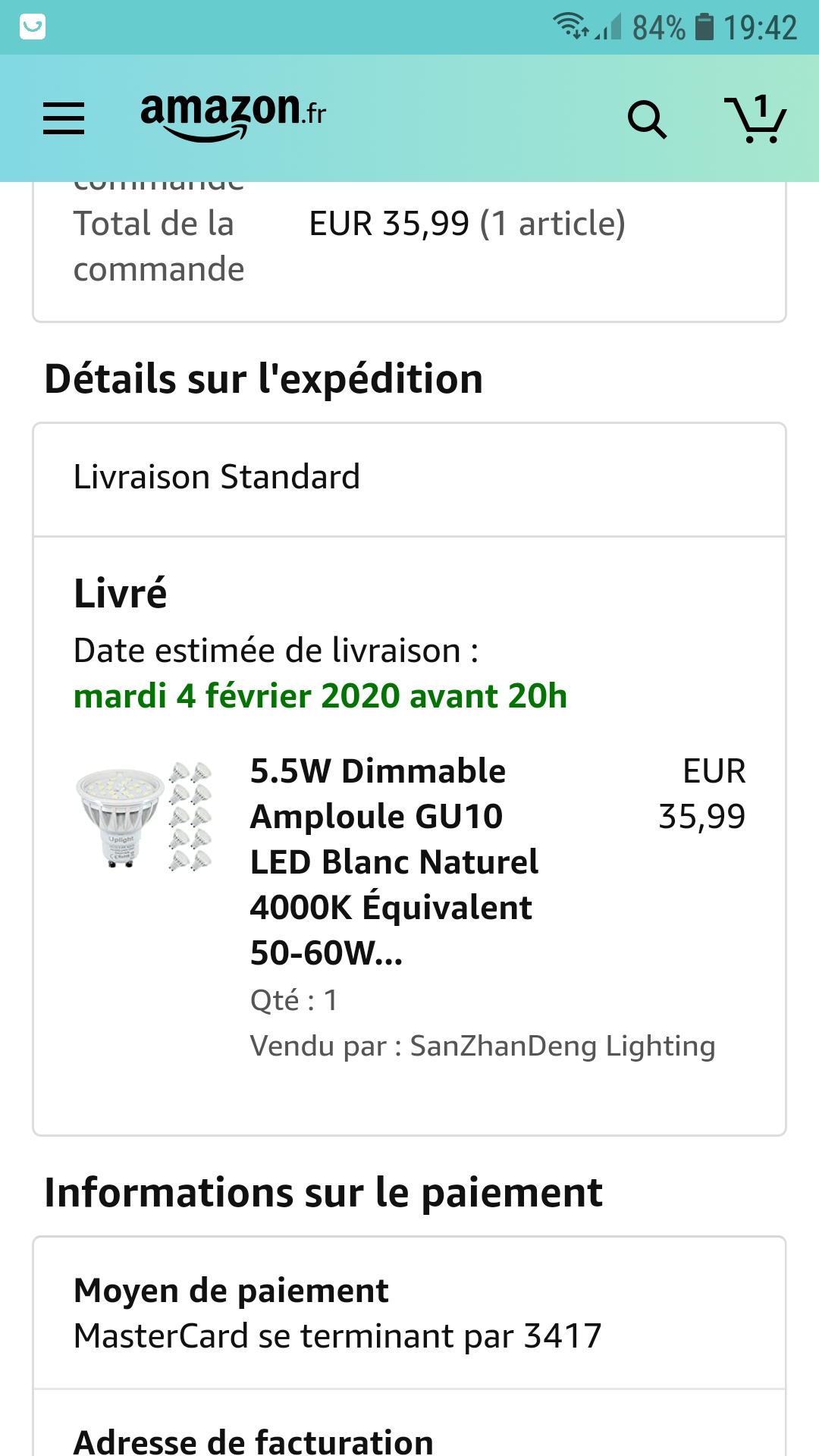This screenshot has height=1456, width=819.
Task: Tap seller name SanZhanDeng Lighting
Action: tap(562, 1046)
